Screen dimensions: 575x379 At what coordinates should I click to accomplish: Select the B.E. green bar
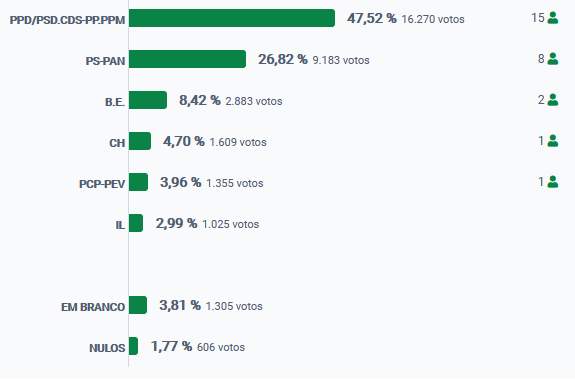(x=148, y=100)
